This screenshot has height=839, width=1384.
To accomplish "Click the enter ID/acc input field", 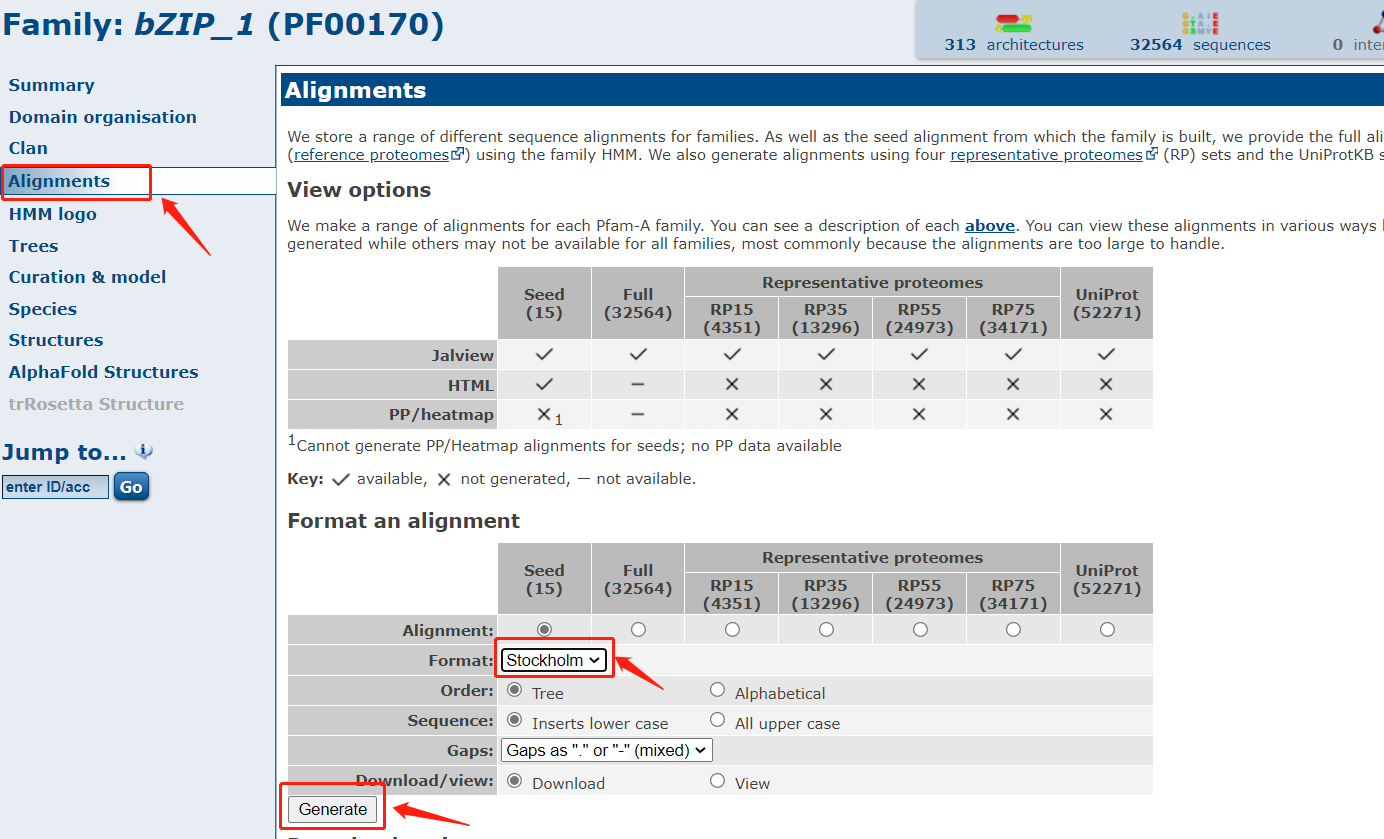I will pos(55,487).
